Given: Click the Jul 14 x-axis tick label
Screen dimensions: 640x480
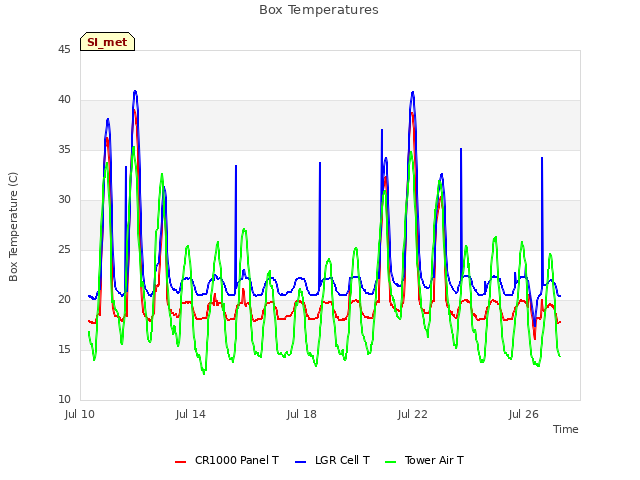Looking at the screenshot, I should click(191, 414).
